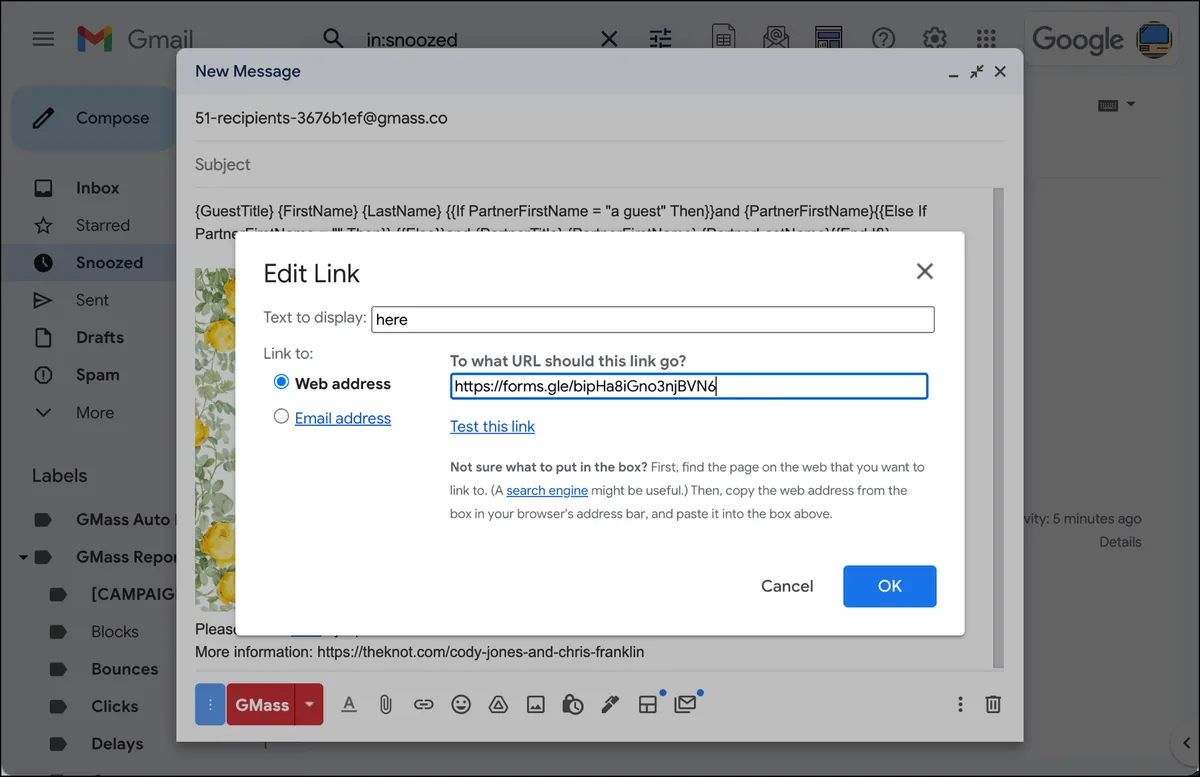Click the envelope icon with blue dot in compose toolbar
Screen dimensions: 1200x777
click(685, 704)
